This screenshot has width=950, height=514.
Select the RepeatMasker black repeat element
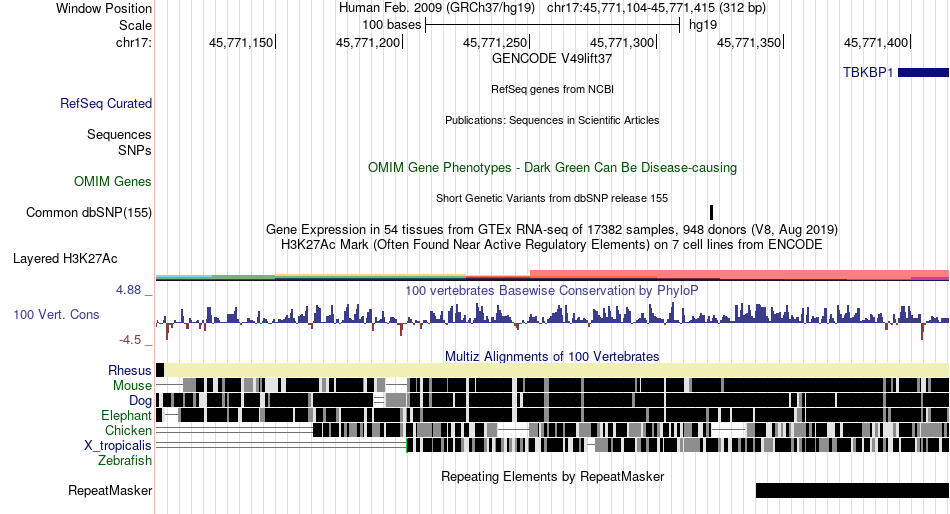[x=852, y=490]
